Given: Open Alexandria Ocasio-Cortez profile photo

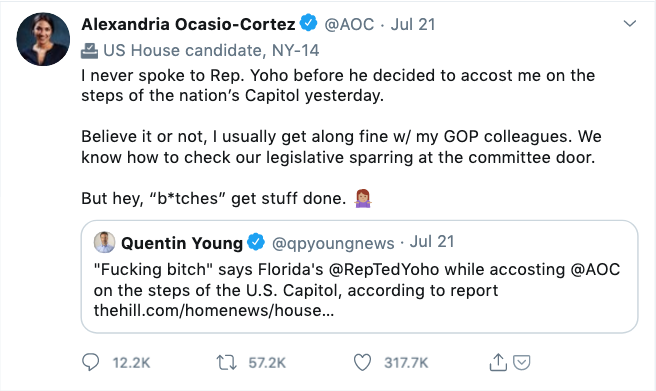Looking at the screenshot, I should click(43, 39).
